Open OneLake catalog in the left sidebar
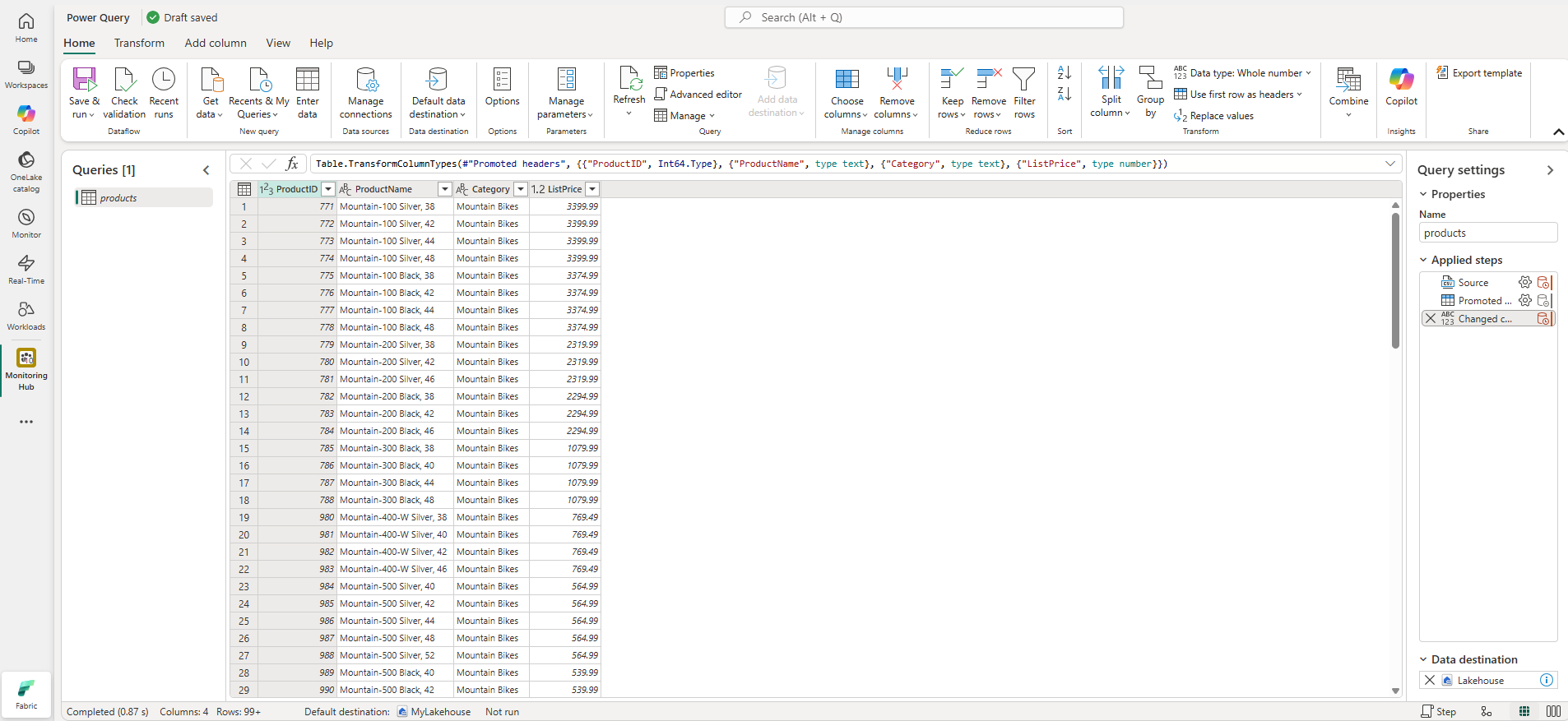This screenshot has height=721, width=1568. pos(26,171)
